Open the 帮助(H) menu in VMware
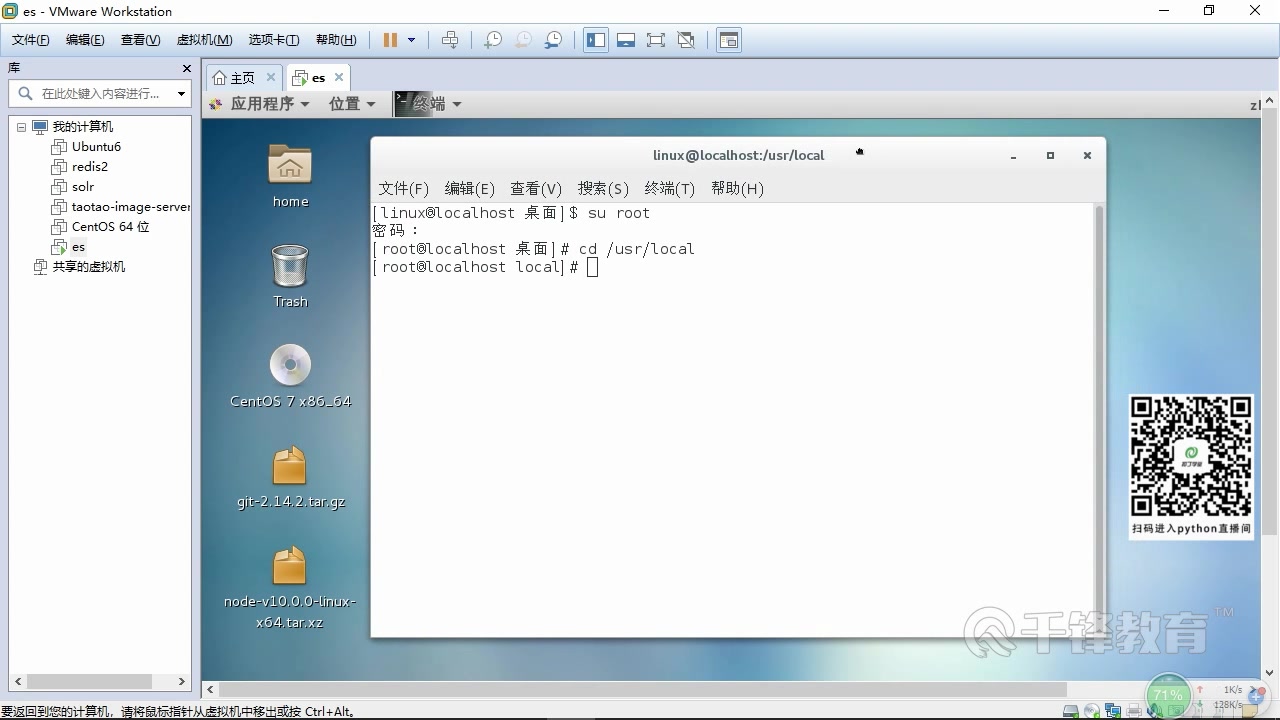Screen dimensions: 1280x720 pyautogui.click(x=336, y=40)
